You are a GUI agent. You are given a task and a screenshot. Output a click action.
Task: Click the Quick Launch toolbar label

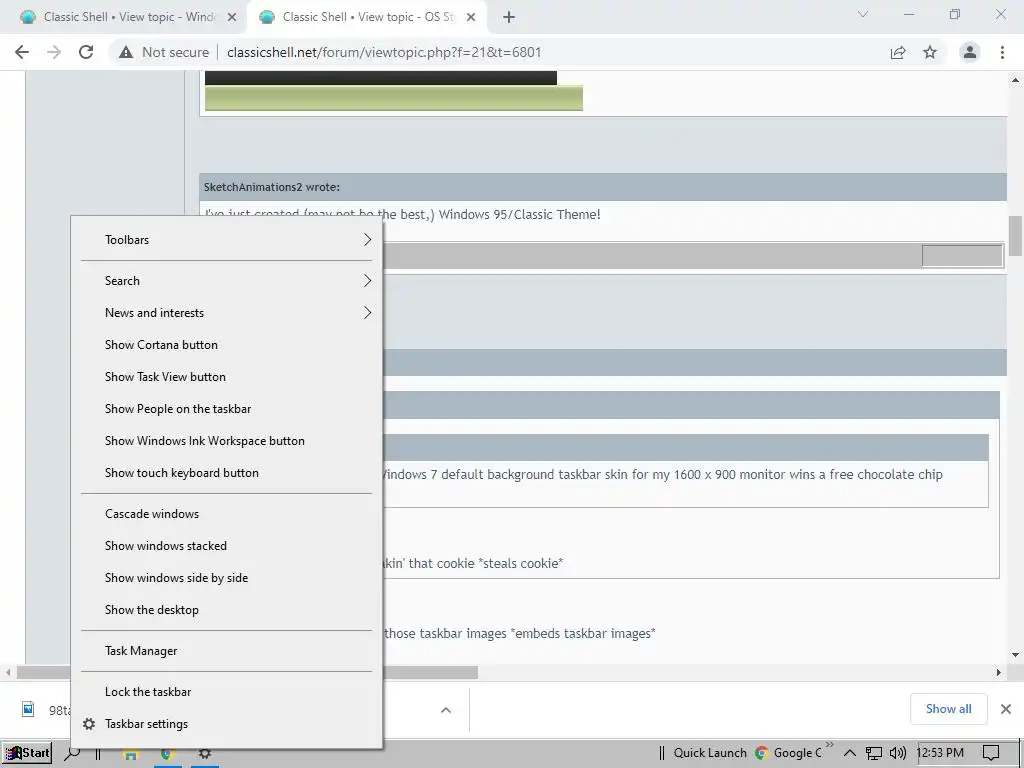[710, 753]
